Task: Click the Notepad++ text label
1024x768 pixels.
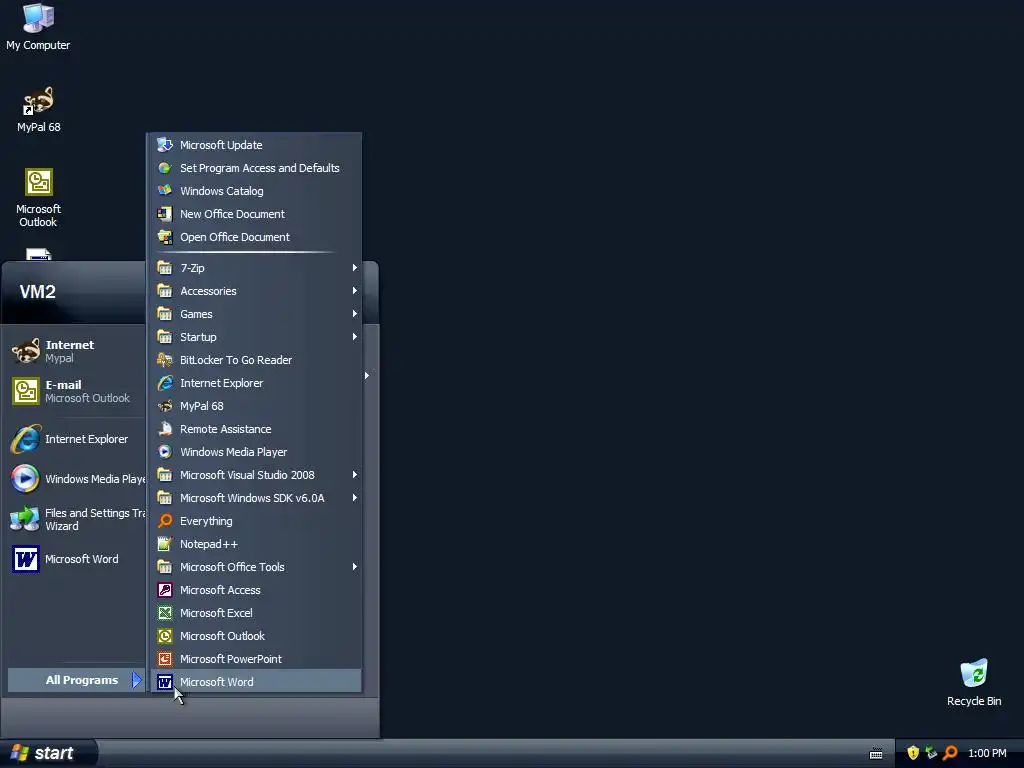Action: point(209,544)
